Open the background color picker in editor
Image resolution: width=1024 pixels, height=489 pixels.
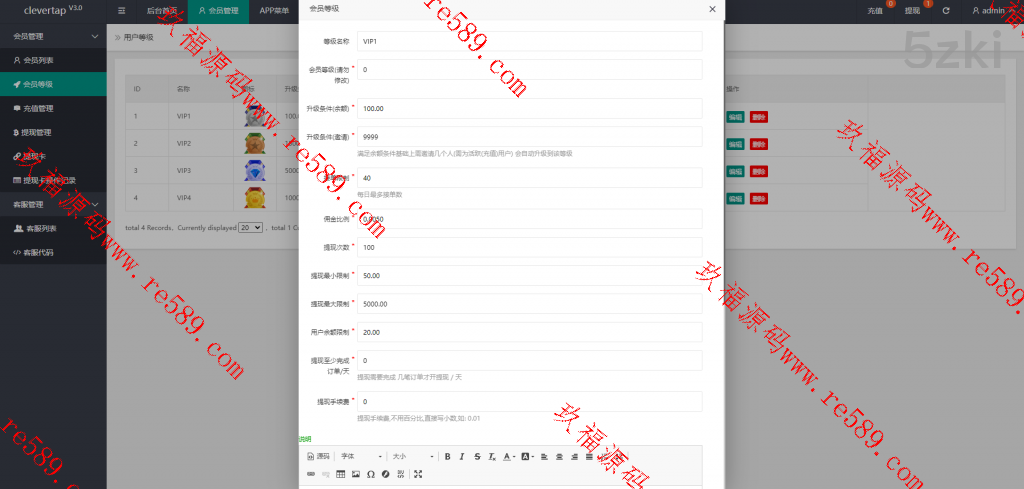[528, 456]
